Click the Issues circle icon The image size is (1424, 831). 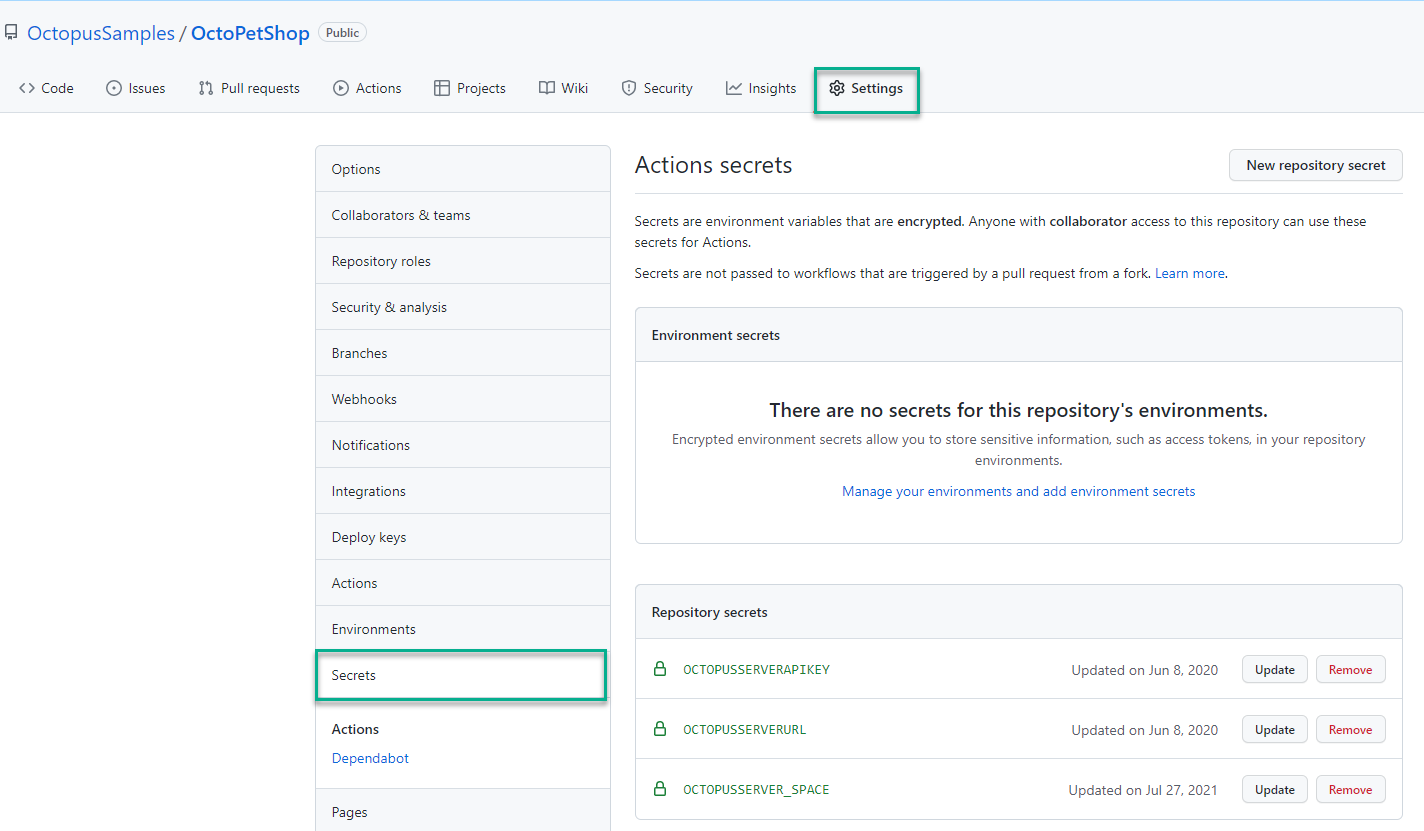click(x=114, y=87)
